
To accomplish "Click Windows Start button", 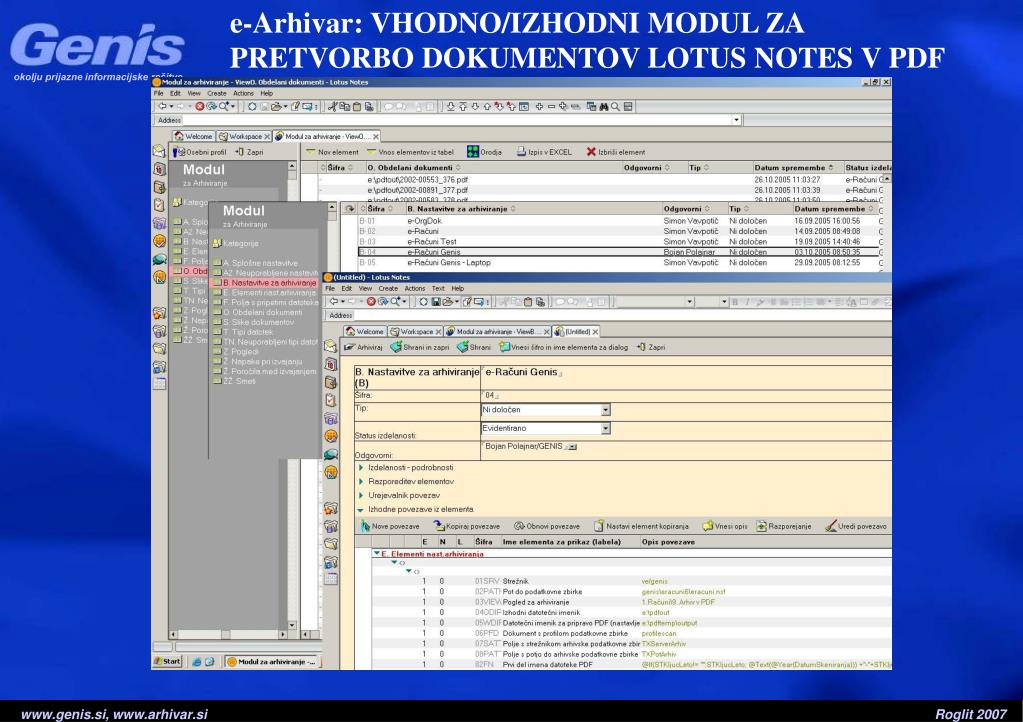I will [167, 661].
